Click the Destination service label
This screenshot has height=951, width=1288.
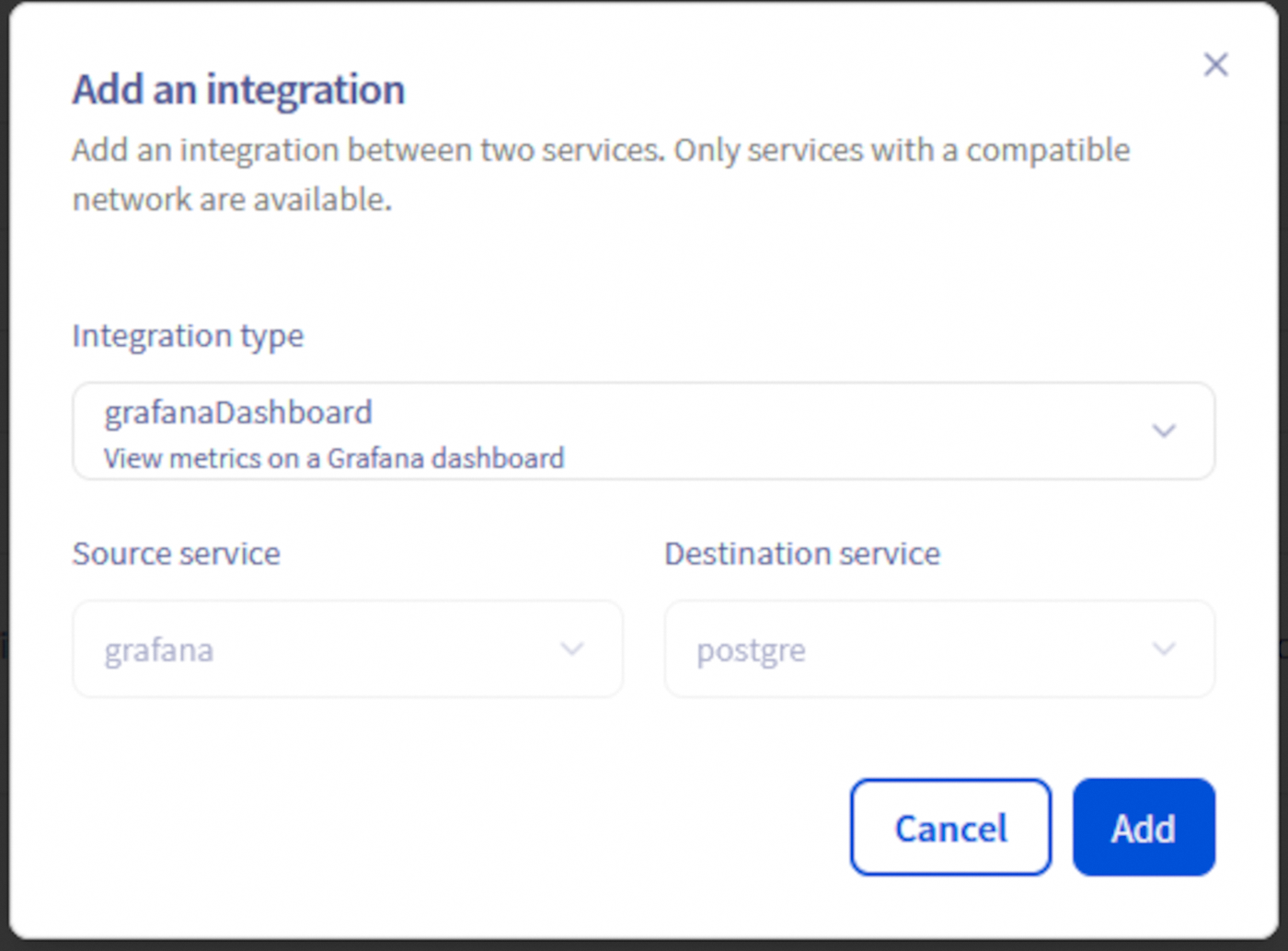[x=801, y=553]
